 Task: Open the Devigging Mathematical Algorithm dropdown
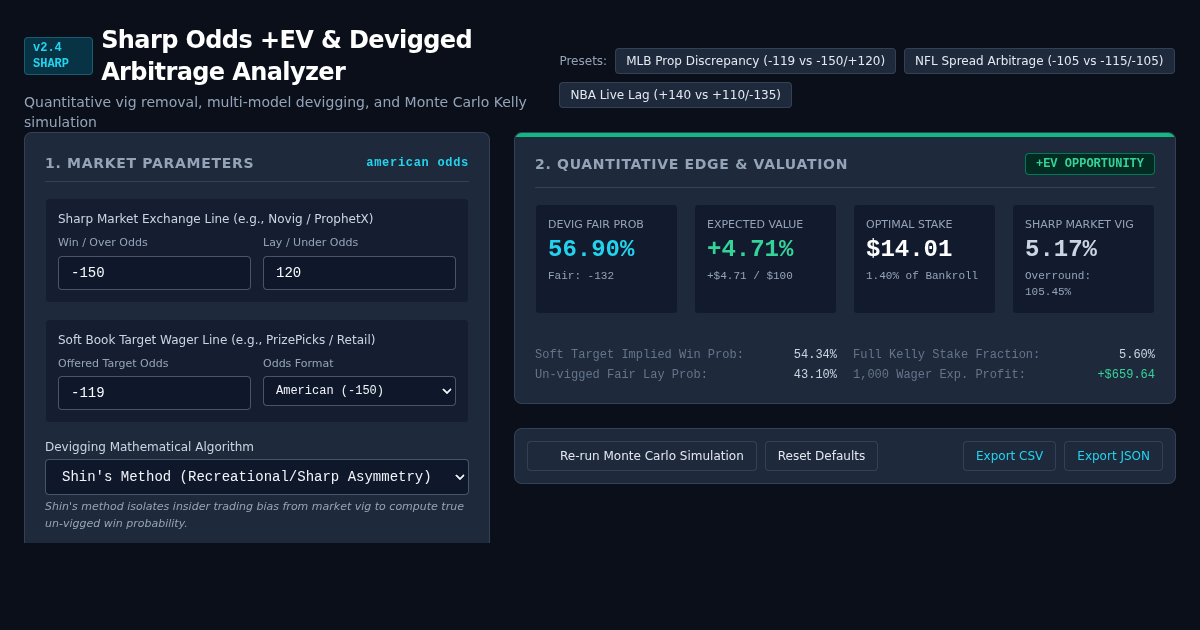tap(257, 477)
